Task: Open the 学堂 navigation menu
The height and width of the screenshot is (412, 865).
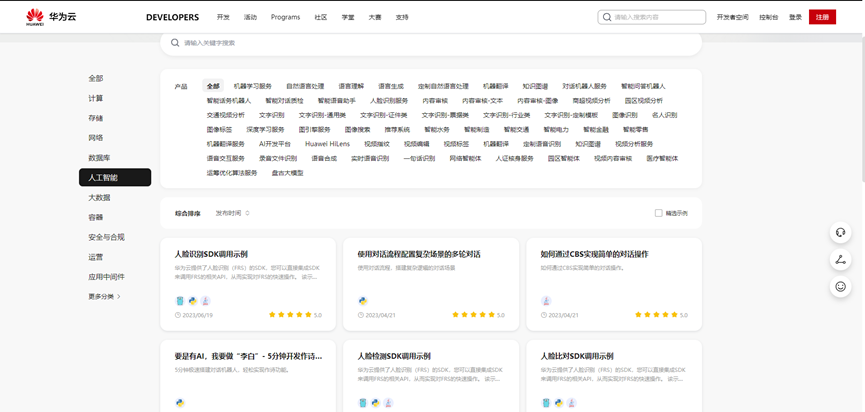Action: click(x=348, y=17)
